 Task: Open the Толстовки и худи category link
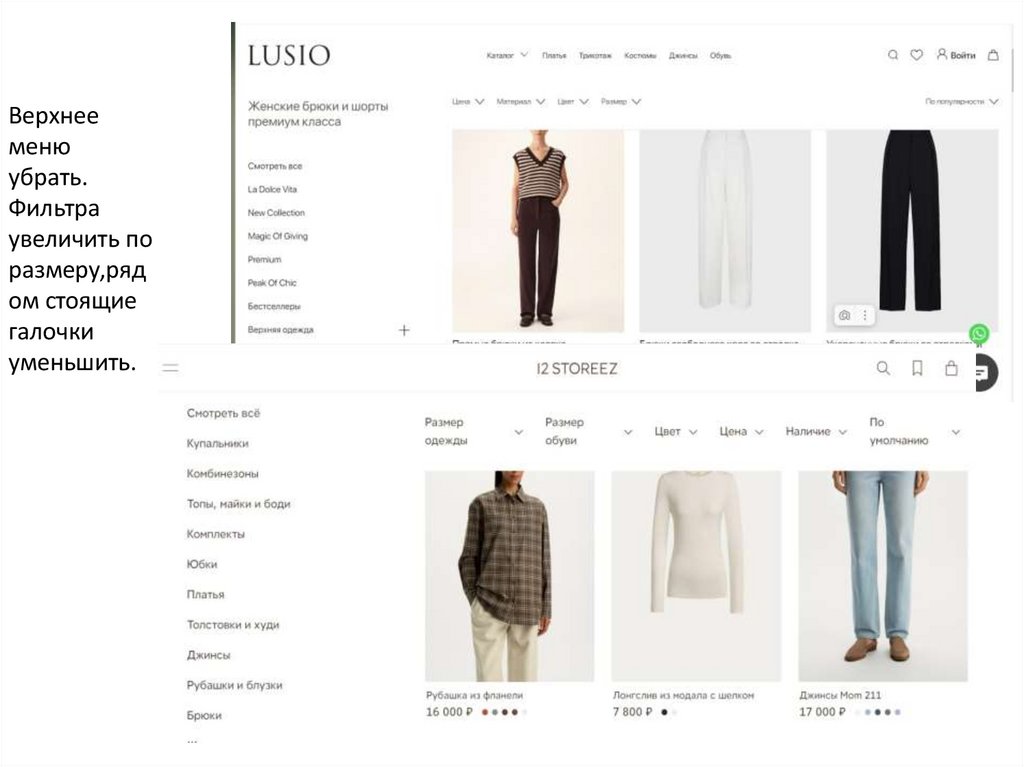(x=233, y=625)
